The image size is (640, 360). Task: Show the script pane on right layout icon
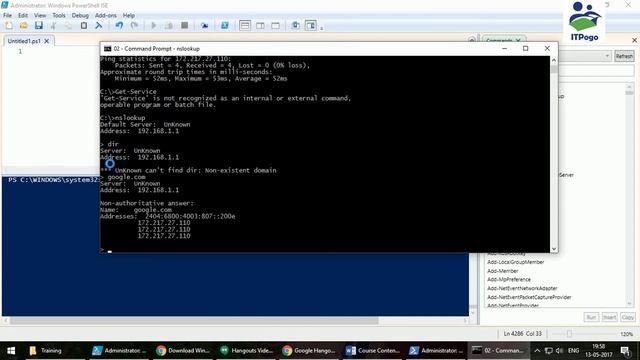click(260, 25)
